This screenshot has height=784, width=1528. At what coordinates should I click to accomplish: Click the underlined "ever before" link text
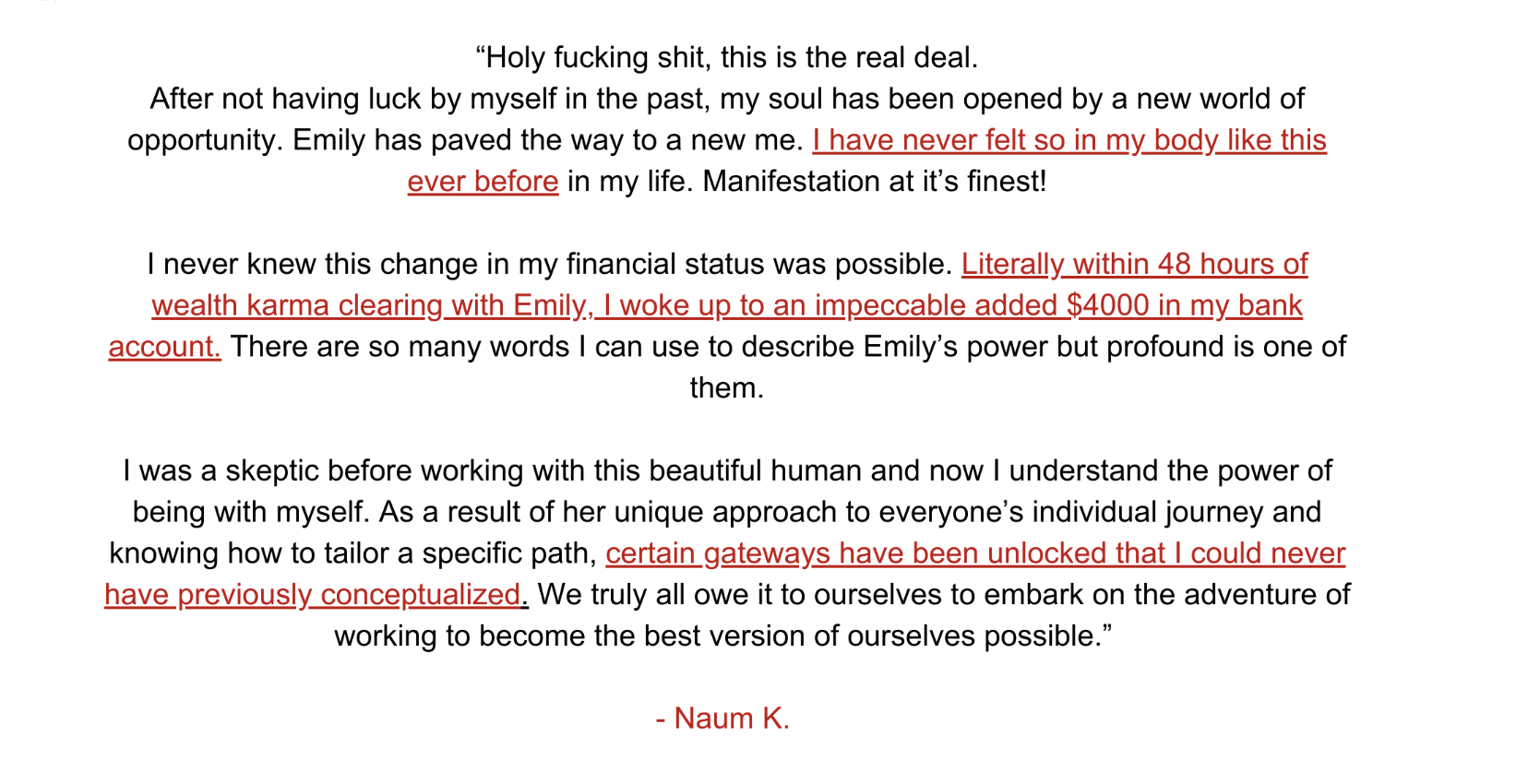[483, 182]
